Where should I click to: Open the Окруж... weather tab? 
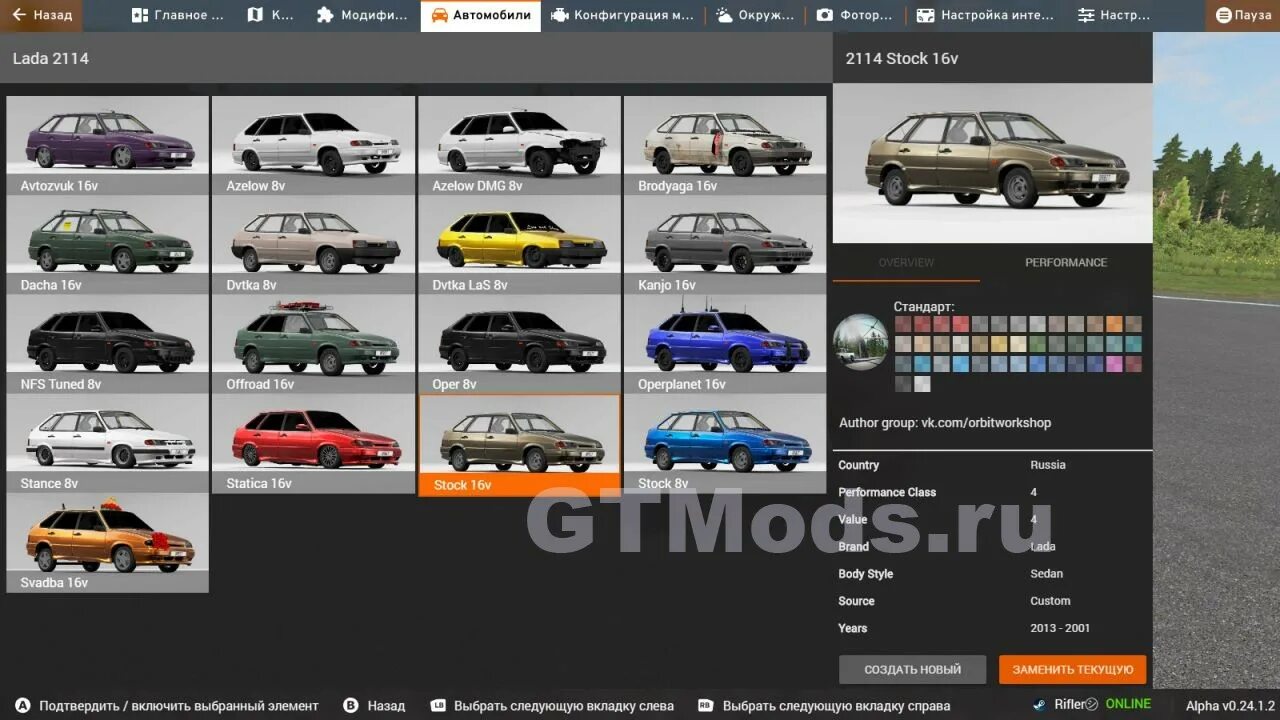(x=754, y=15)
